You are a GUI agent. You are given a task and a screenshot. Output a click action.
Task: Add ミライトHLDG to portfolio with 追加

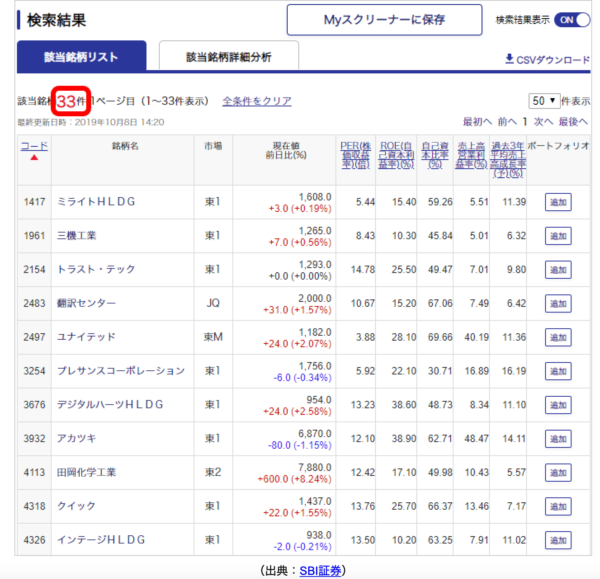click(557, 202)
